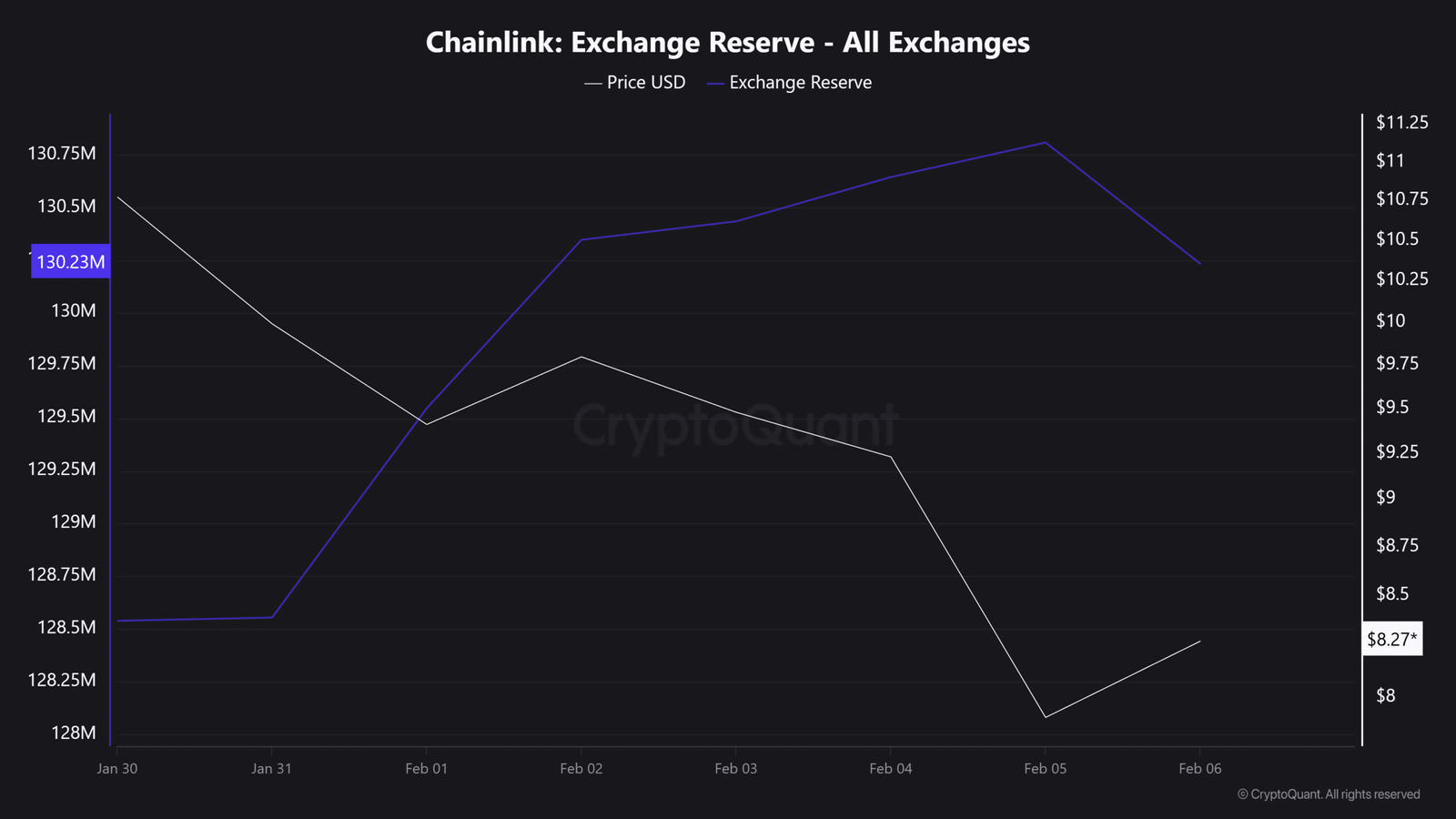Select the Jan 30 date label
Image resolution: width=1456 pixels, height=819 pixels.
[x=117, y=769]
